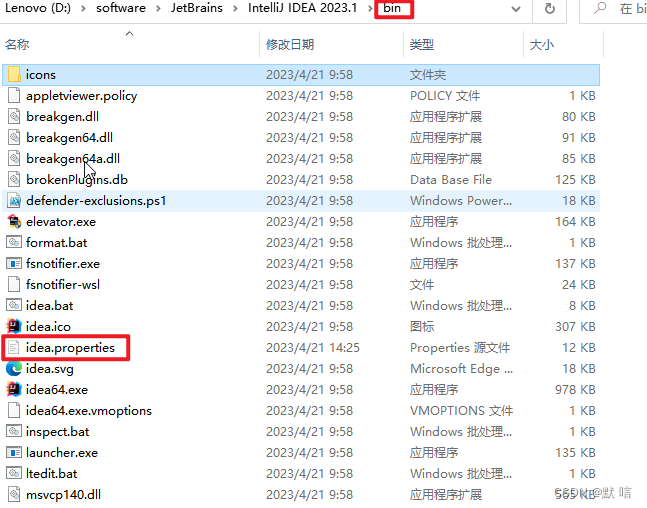Click the idea.bat batch file icon

(14, 306)
